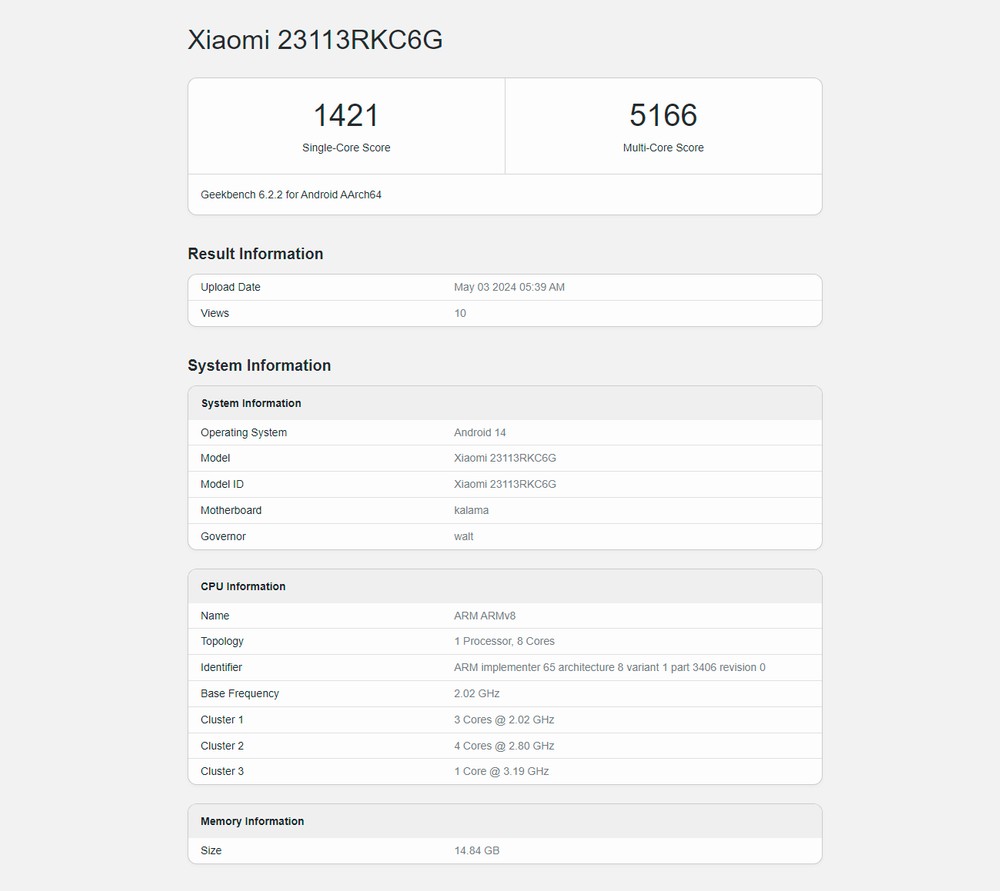Click the Single-Core Score label
This screenshot has width=1000, height=891.
pyautogui.click(x=346, y=148)
